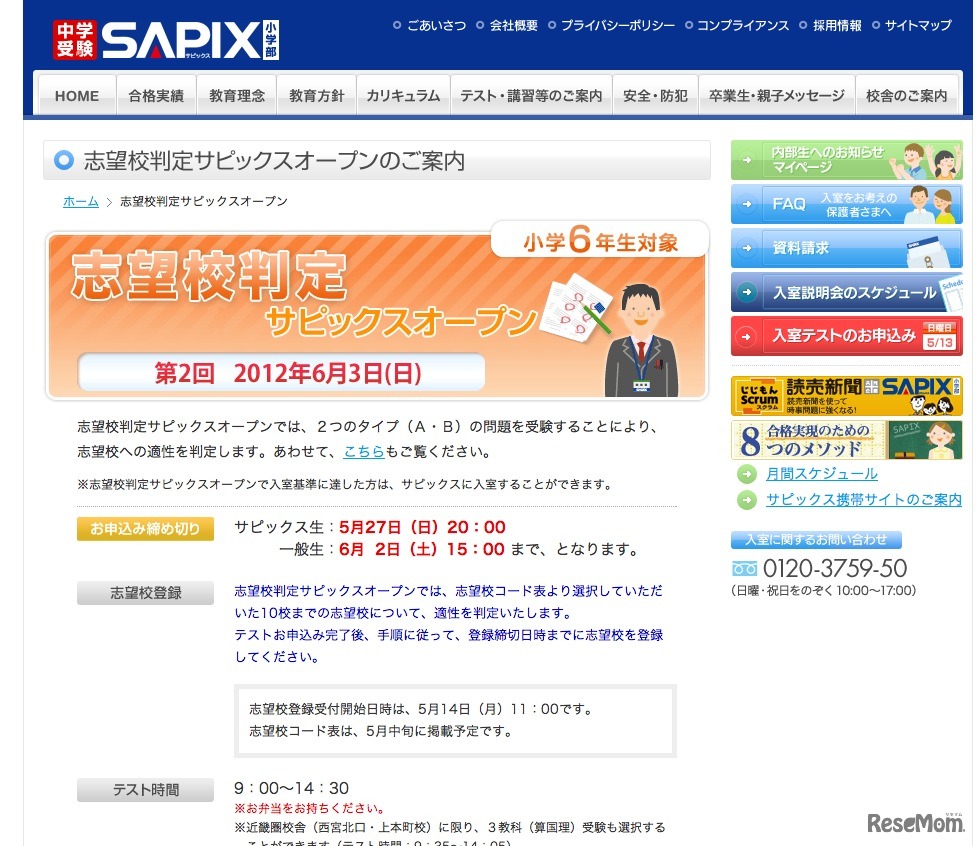
Task: Click green arrow icon beside サピックス携帯サイト
Action: click(x=747, y=500)
